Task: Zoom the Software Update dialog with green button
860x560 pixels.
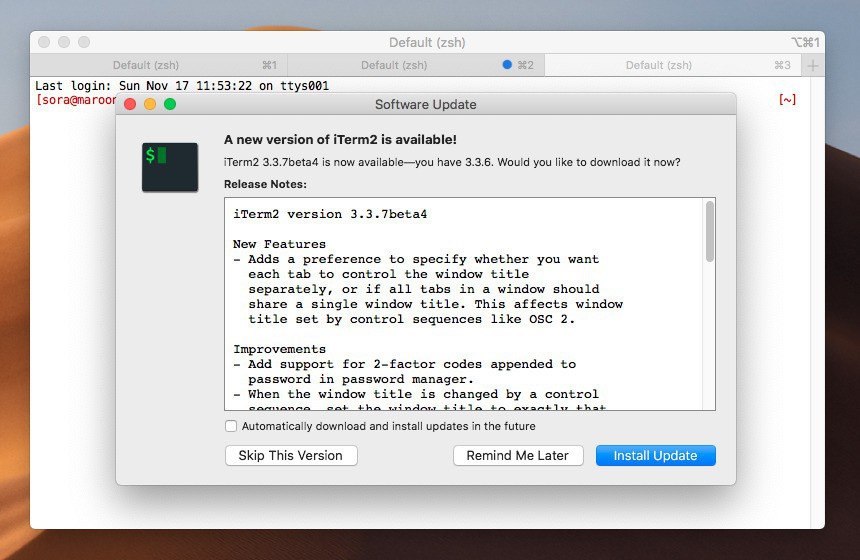Action: 170,104
